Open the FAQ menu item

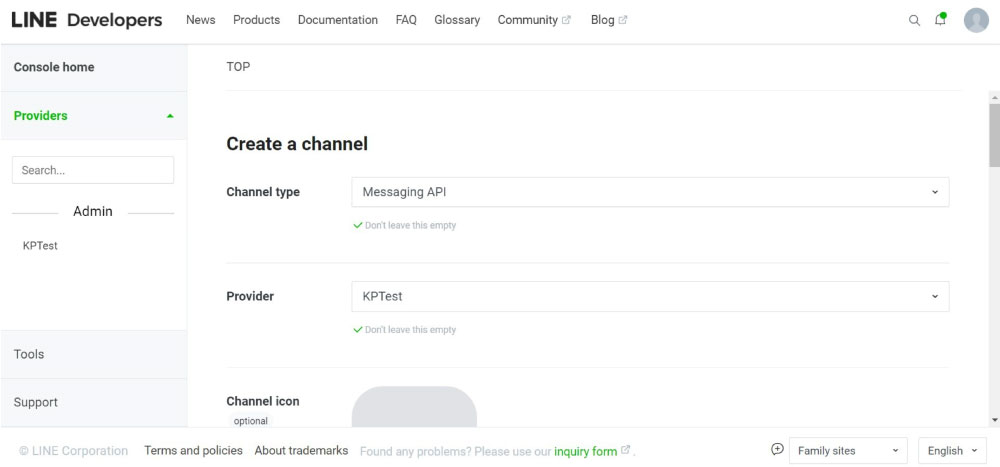(x=406, y=20)
